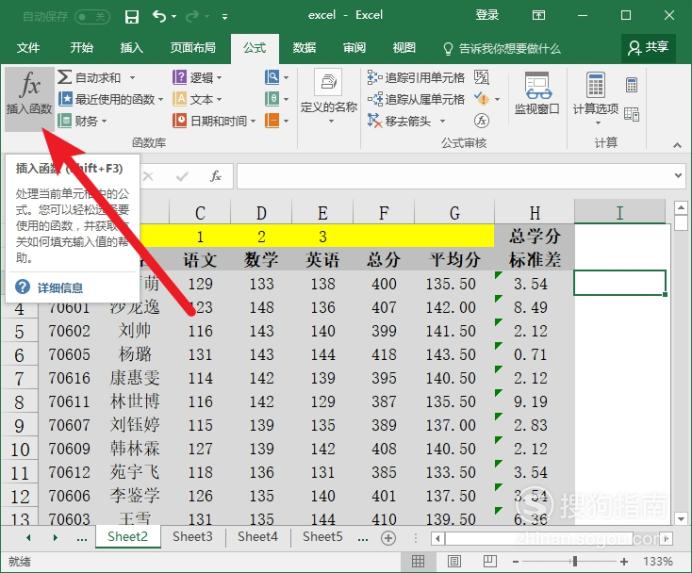Image resolution: width=692 pixels, height=573 pixels.
Task: Switch to Page Layout view
Action: [454, 561]
